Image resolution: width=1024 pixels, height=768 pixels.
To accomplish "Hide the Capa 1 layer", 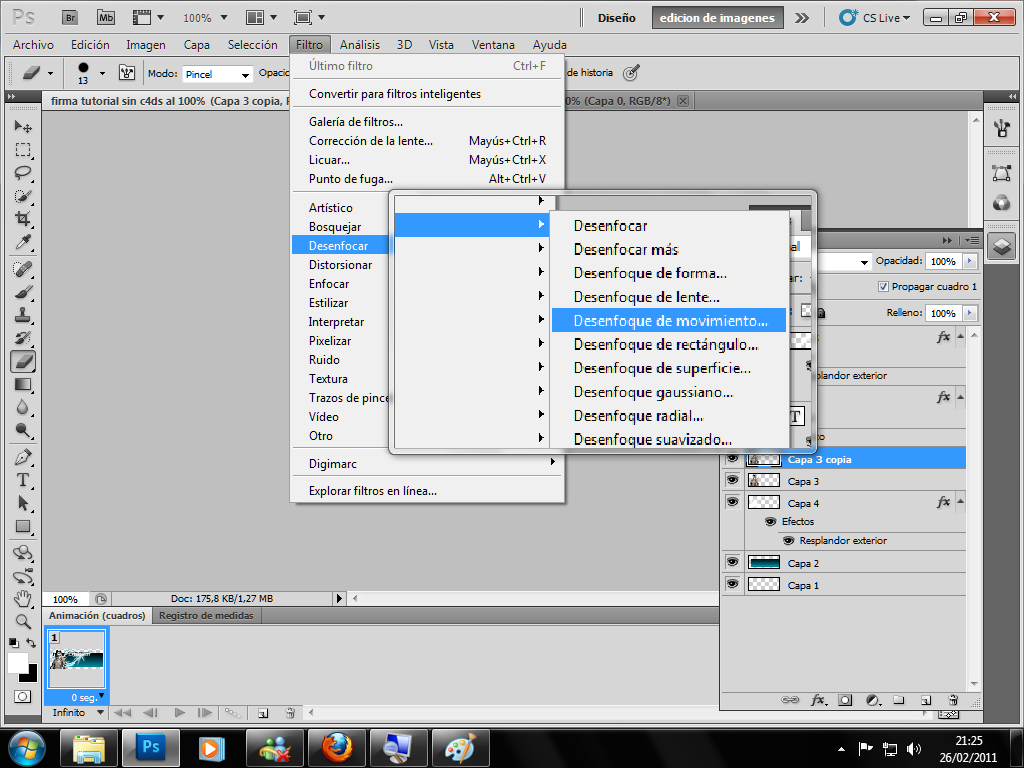I will point(733,584).
